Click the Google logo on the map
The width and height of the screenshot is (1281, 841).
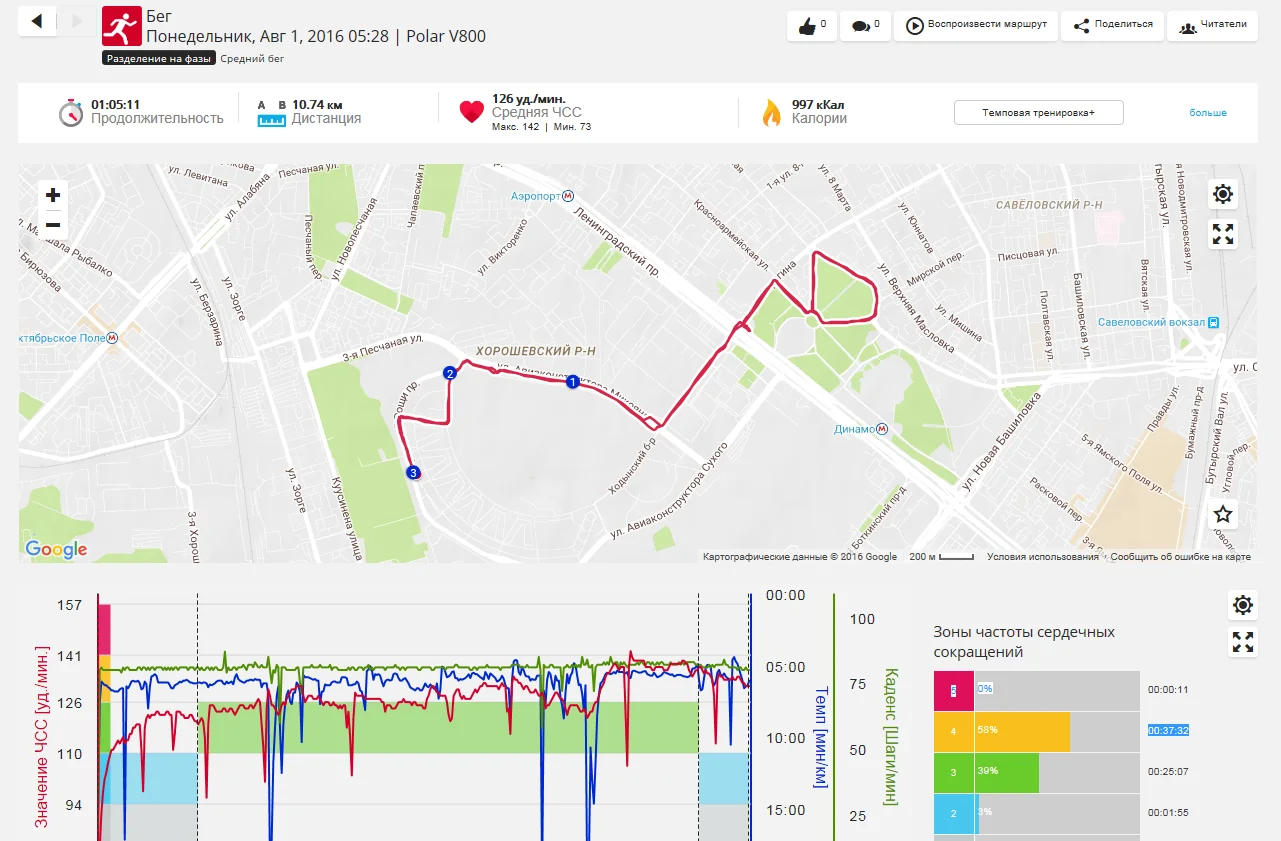pyautogui.click(x=57, y=549)
